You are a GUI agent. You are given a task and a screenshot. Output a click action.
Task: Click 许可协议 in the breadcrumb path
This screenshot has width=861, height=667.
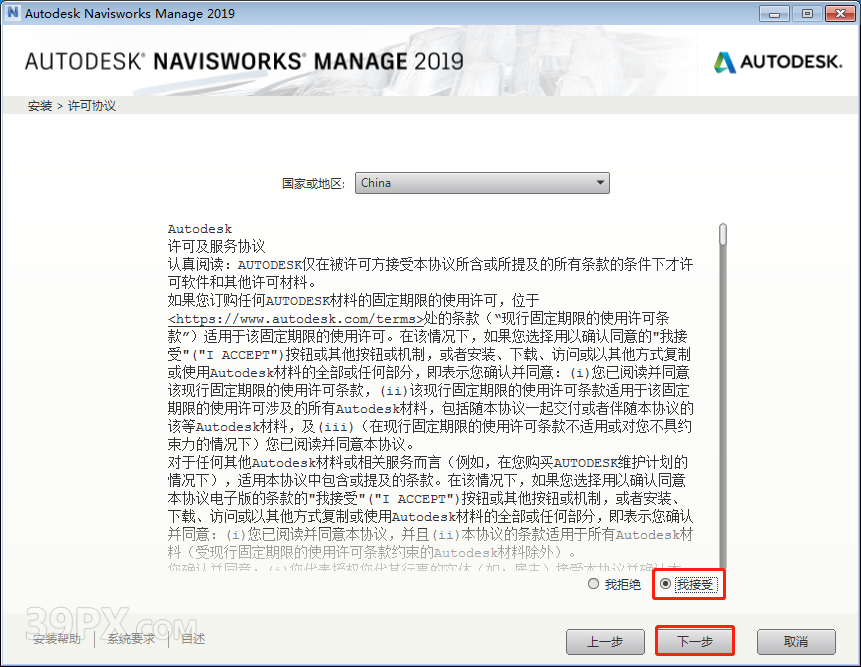[x=92, y=106]
